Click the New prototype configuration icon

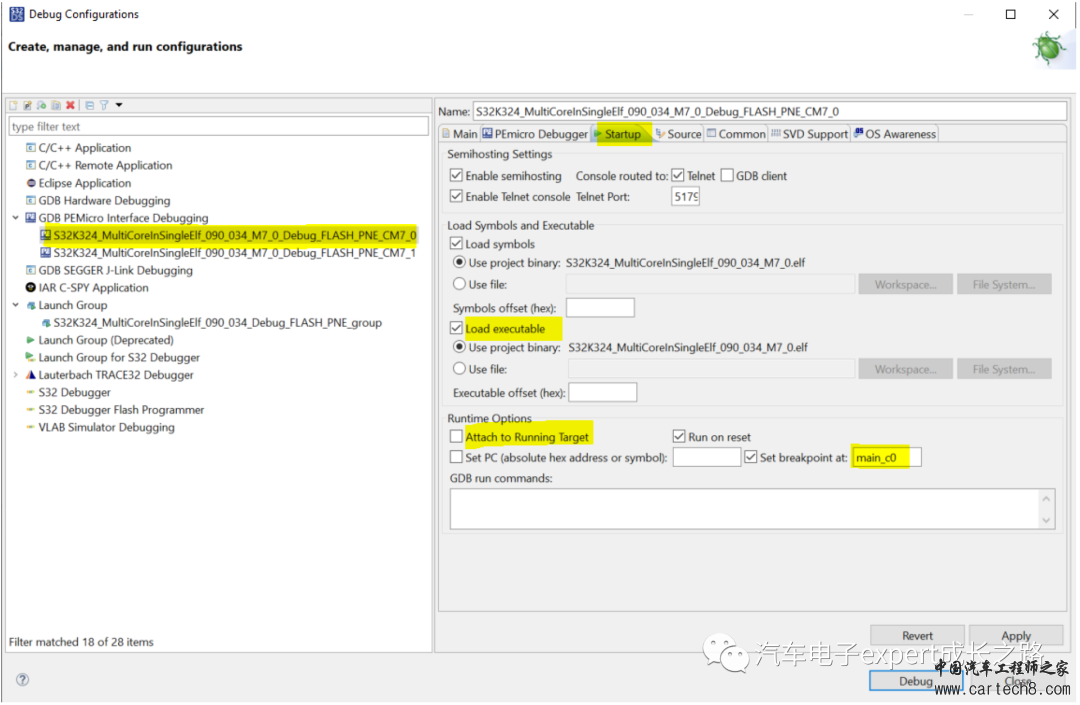pyautogui.click(x=28, y=105)
